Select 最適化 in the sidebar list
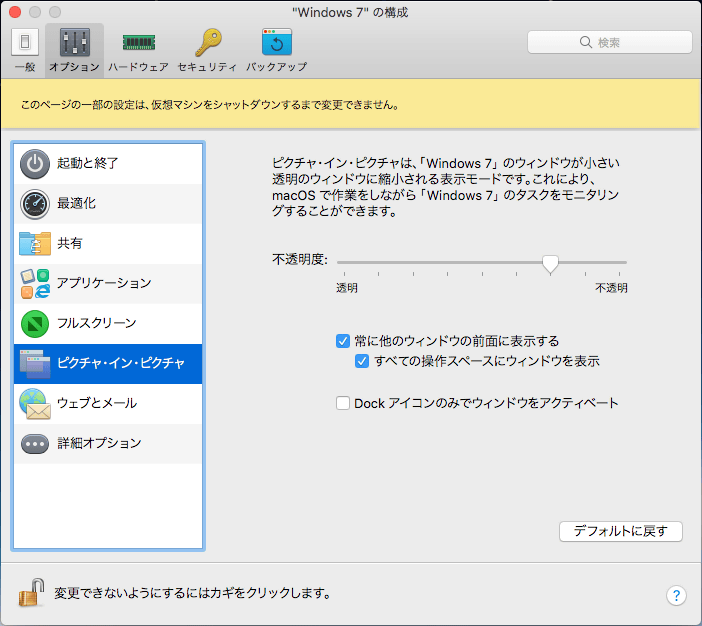Screen dimensions: 702x626 pos(108,204)
